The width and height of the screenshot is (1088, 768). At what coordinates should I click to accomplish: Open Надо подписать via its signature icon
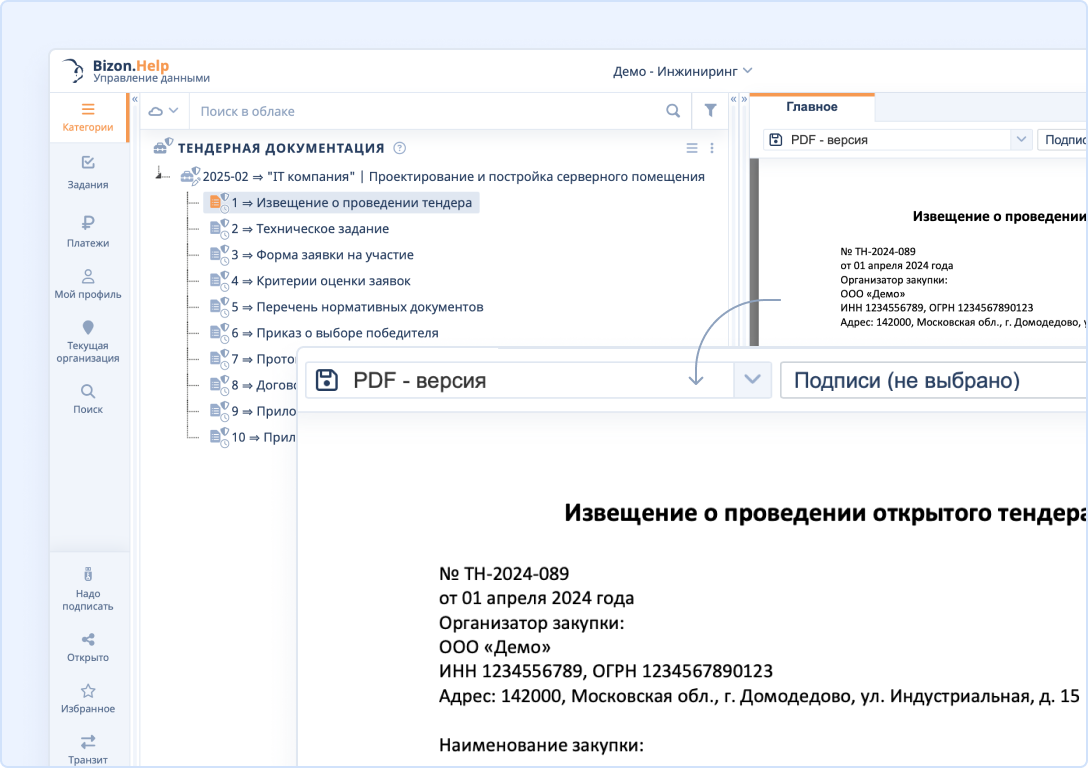pyautogui.click(x=89, y=575)
